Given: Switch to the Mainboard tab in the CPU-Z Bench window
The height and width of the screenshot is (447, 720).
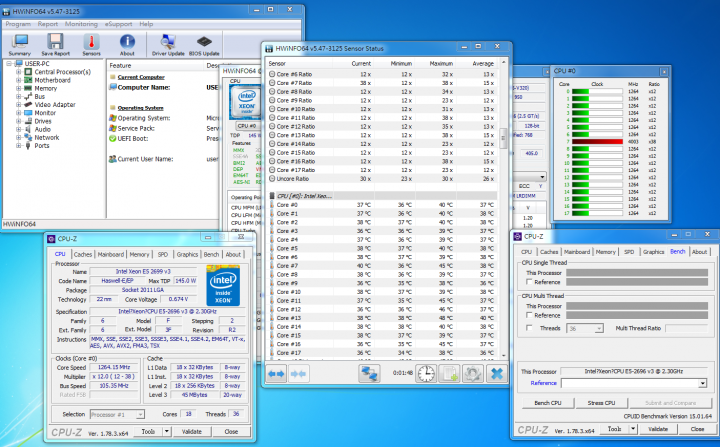Looking at the screenshot, I should tap(577, 252).
